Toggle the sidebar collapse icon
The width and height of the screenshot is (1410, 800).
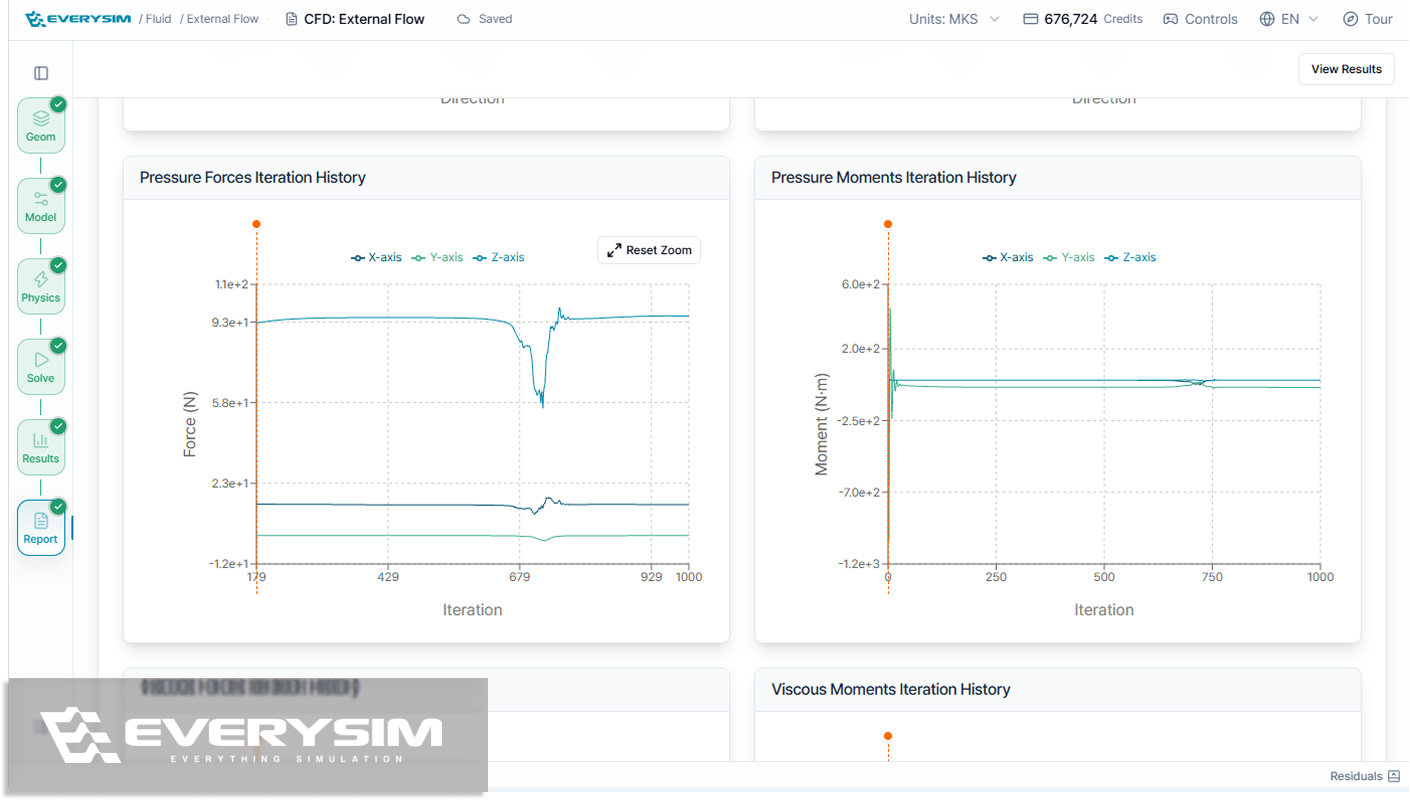pyautogui.click(x=41, y=73)
